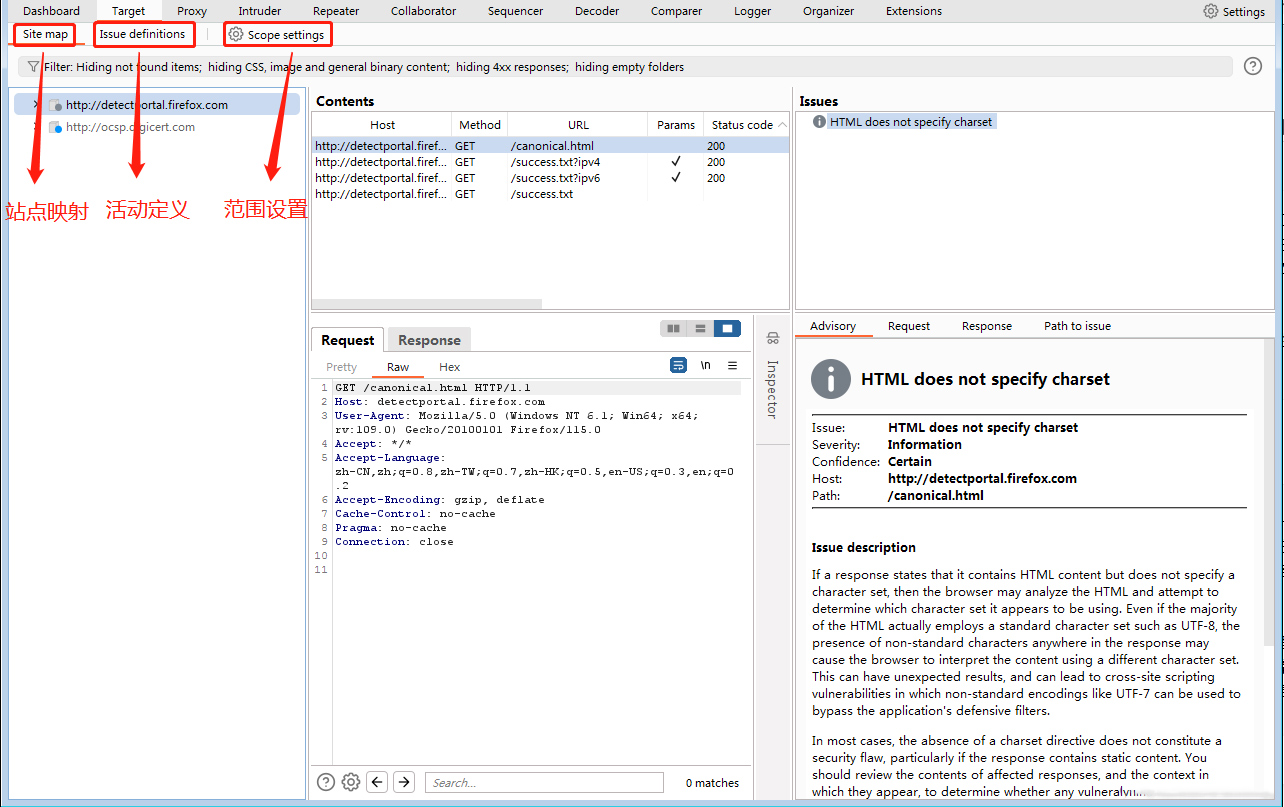Switch to the Proxy tab
This screenshot has height=807, width=1284.
[192, 11]
